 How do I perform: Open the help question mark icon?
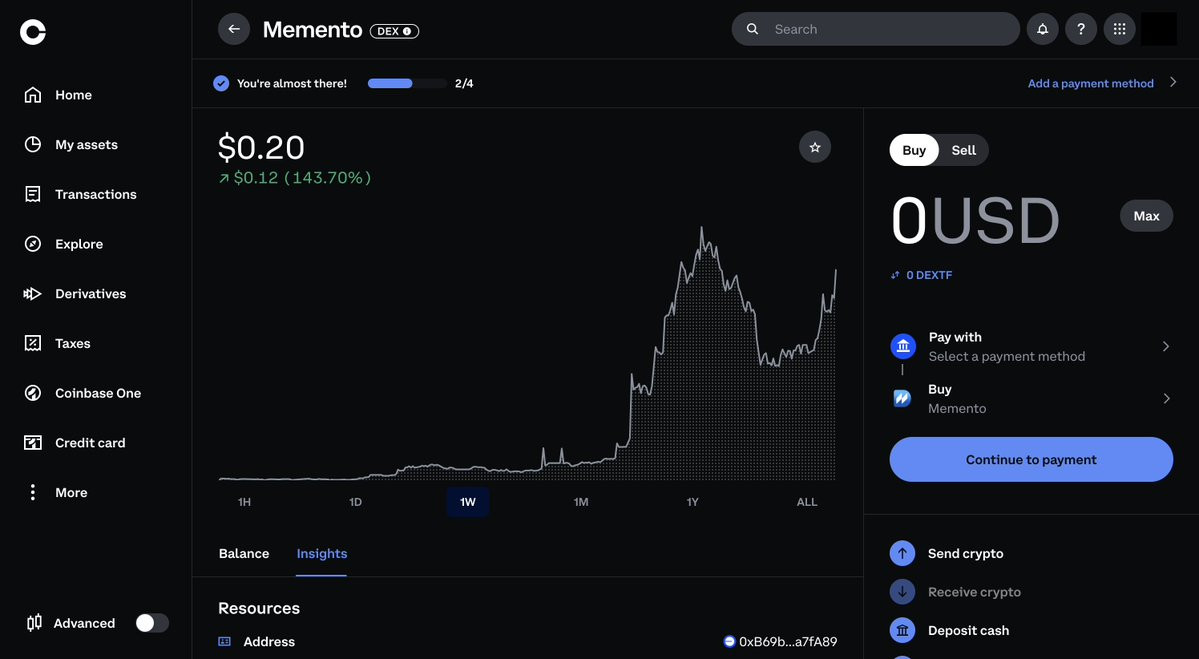[1080, 29]
